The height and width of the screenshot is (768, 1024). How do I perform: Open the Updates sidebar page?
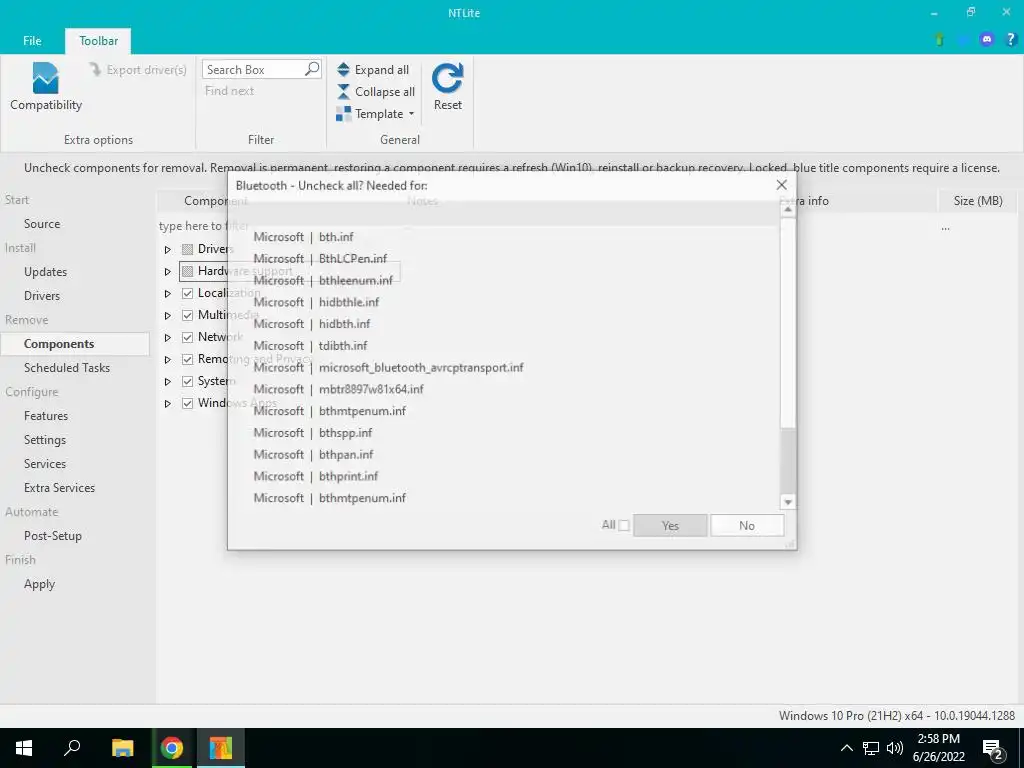pyautogui.click(x=45, y=272)
